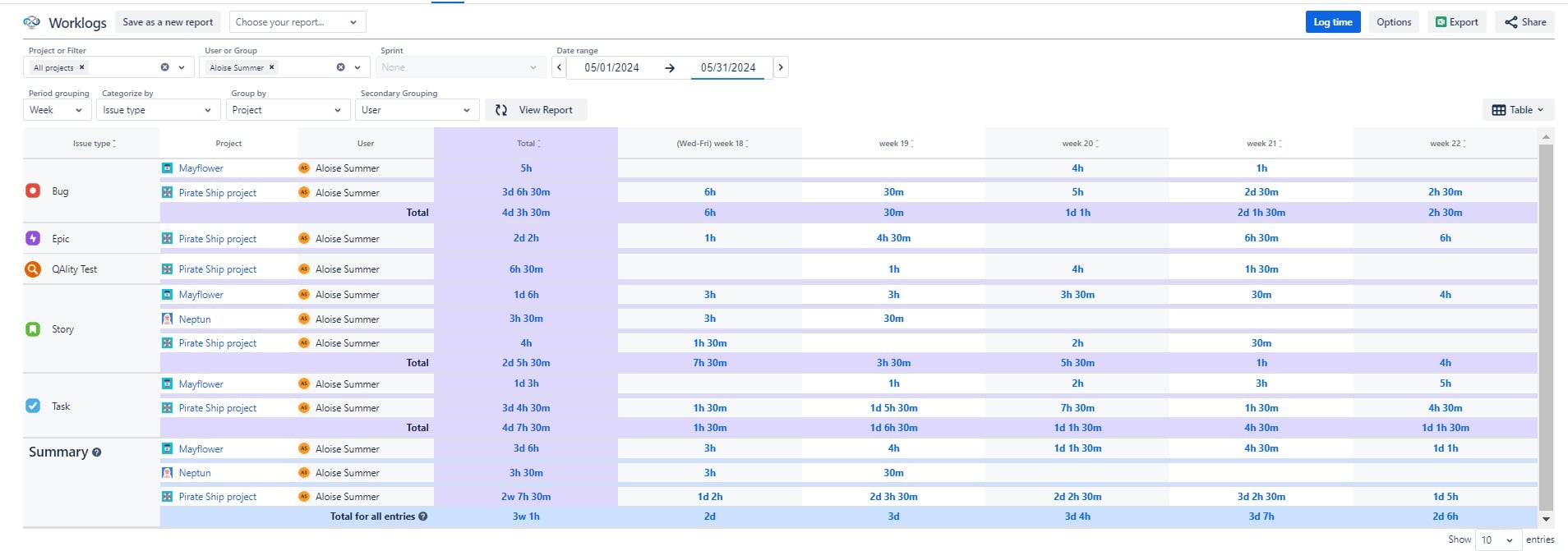Open Mayflower project link in the Bug group
The image size is (1568, 551).
tap(201, 168)
